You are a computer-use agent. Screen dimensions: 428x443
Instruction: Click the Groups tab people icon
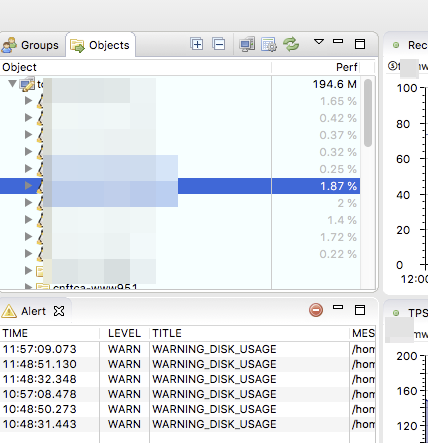[9, 45]
